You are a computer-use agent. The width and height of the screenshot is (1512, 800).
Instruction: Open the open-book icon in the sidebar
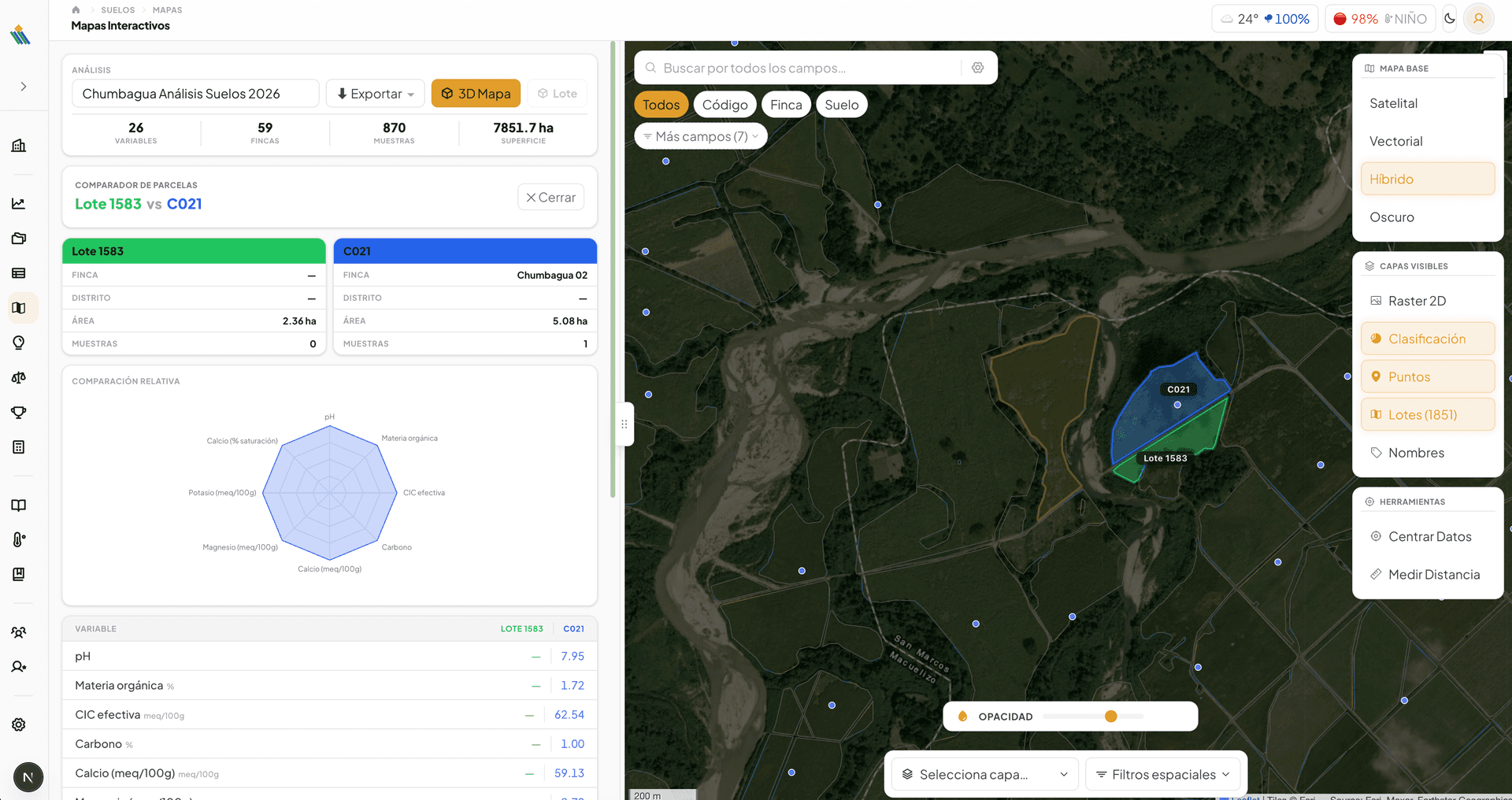(19, 506)
